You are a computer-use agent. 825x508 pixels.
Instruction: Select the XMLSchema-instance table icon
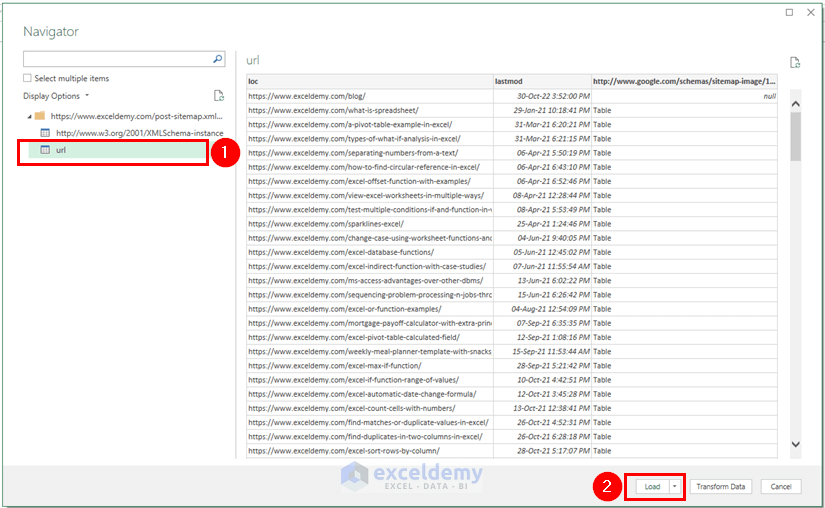coord(45,133)
